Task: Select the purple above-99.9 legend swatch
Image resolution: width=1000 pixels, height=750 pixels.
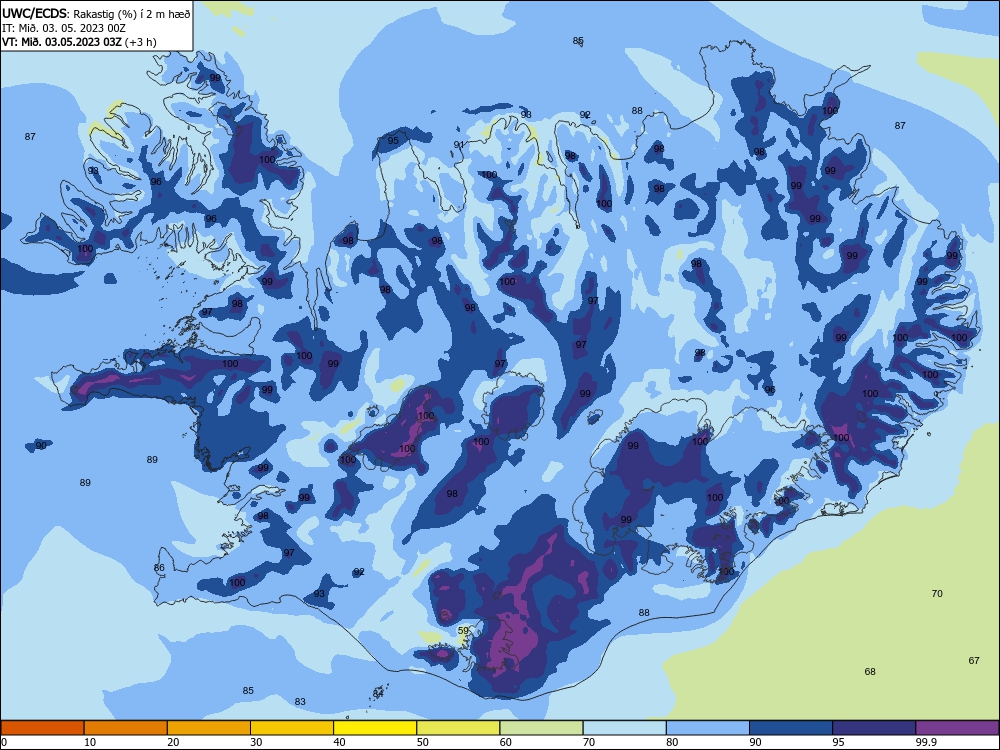Action: pos(957,728)
